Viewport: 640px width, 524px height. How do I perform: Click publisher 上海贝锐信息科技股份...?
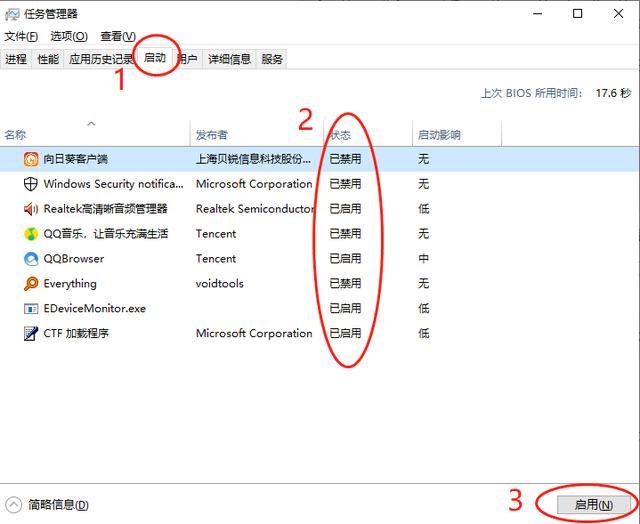click(253, 159)
